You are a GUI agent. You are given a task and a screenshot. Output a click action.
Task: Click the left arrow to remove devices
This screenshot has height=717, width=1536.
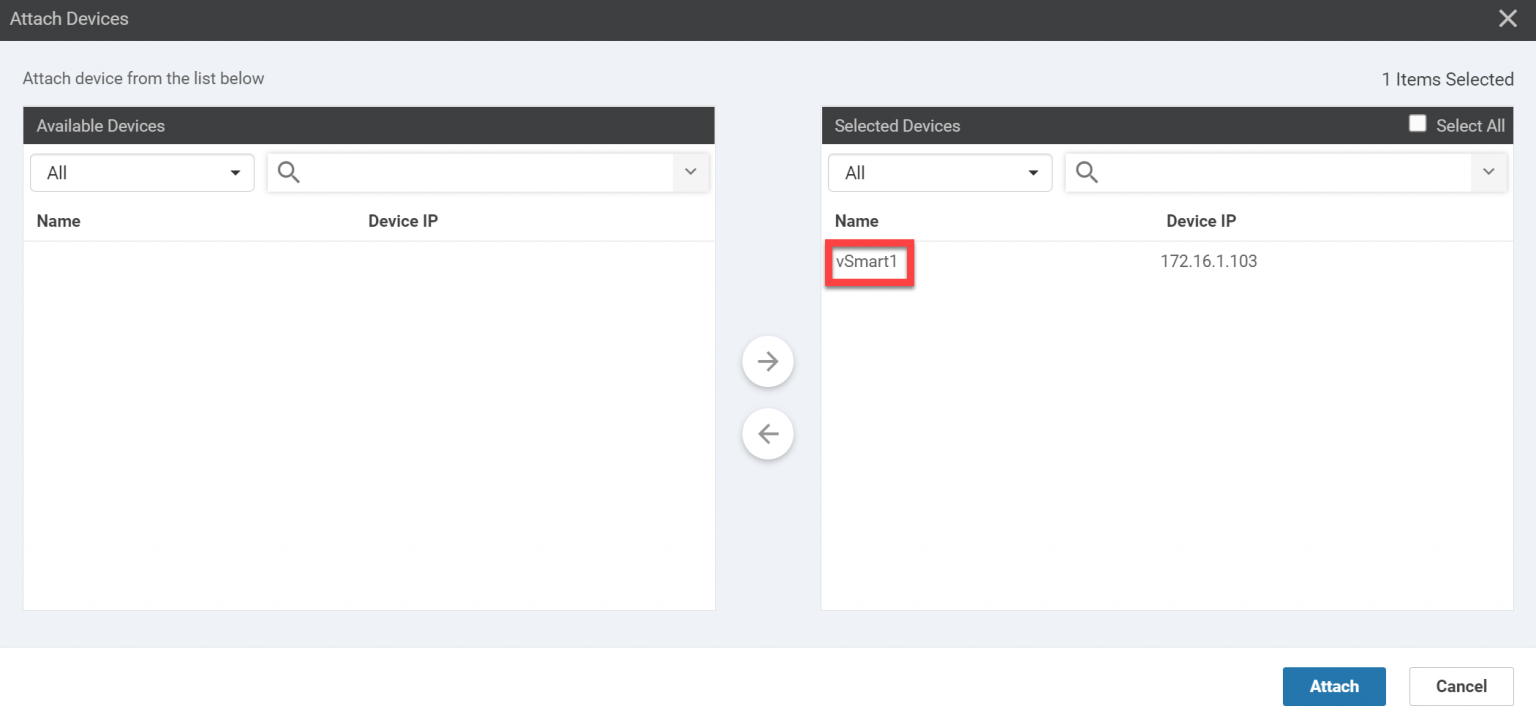767,434
